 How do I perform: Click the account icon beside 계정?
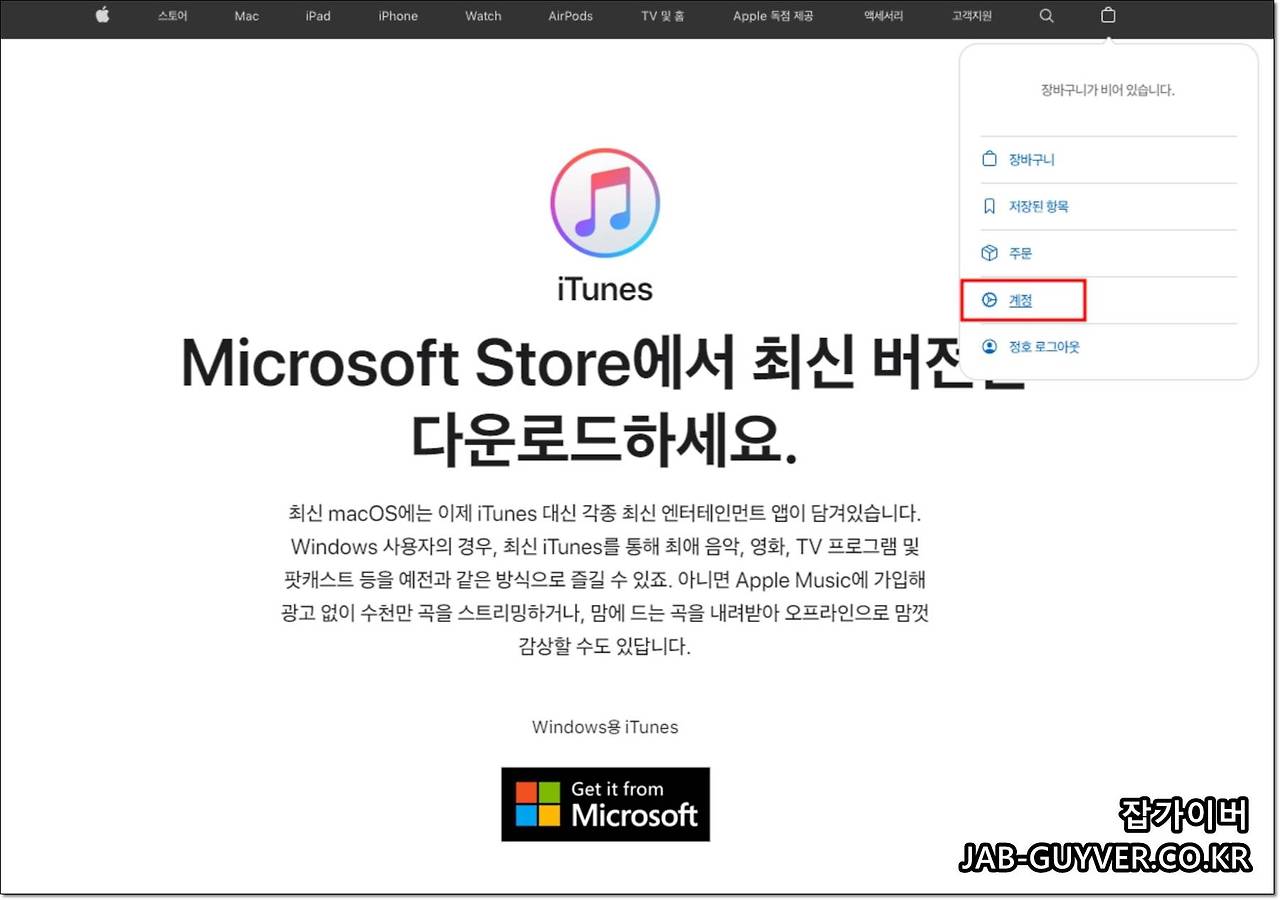click(x=988, y=299)
